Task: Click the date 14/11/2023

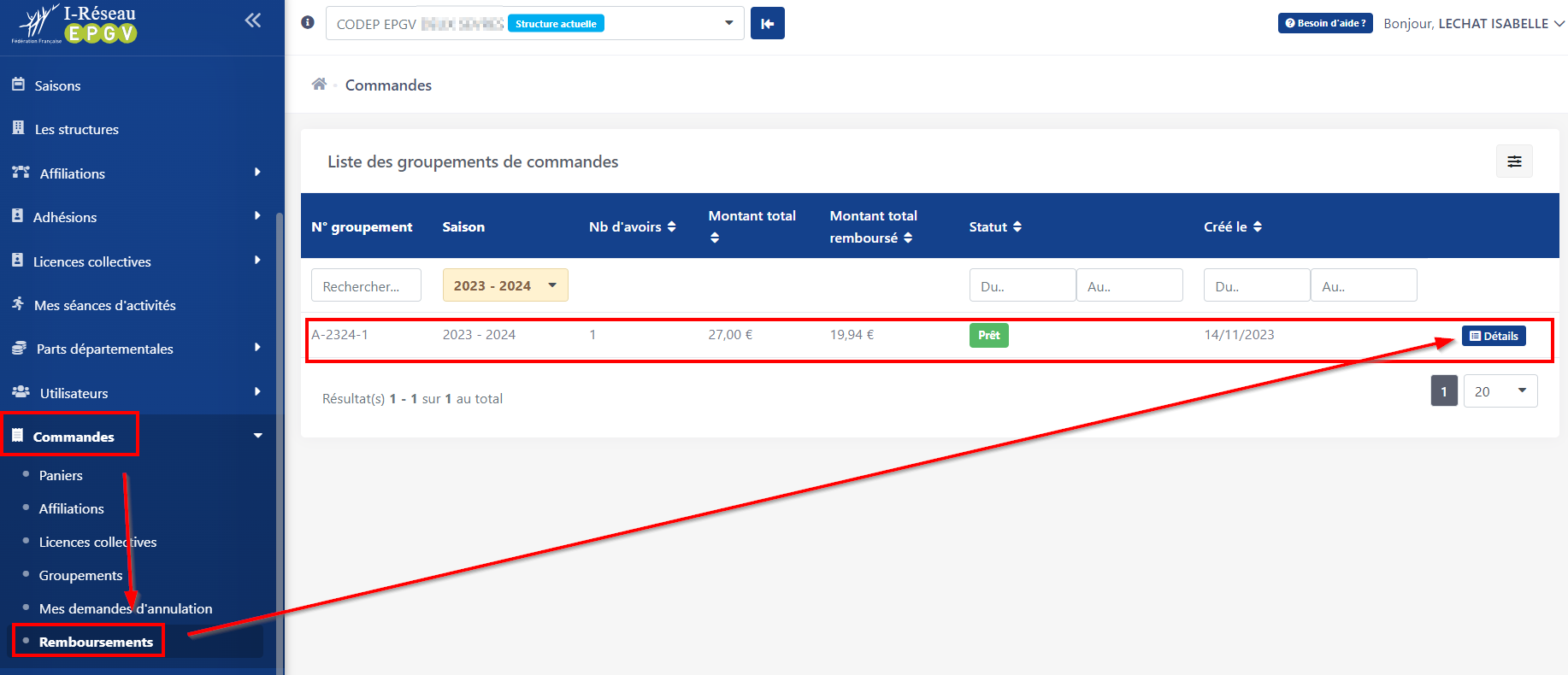Action: [1239, 335]
